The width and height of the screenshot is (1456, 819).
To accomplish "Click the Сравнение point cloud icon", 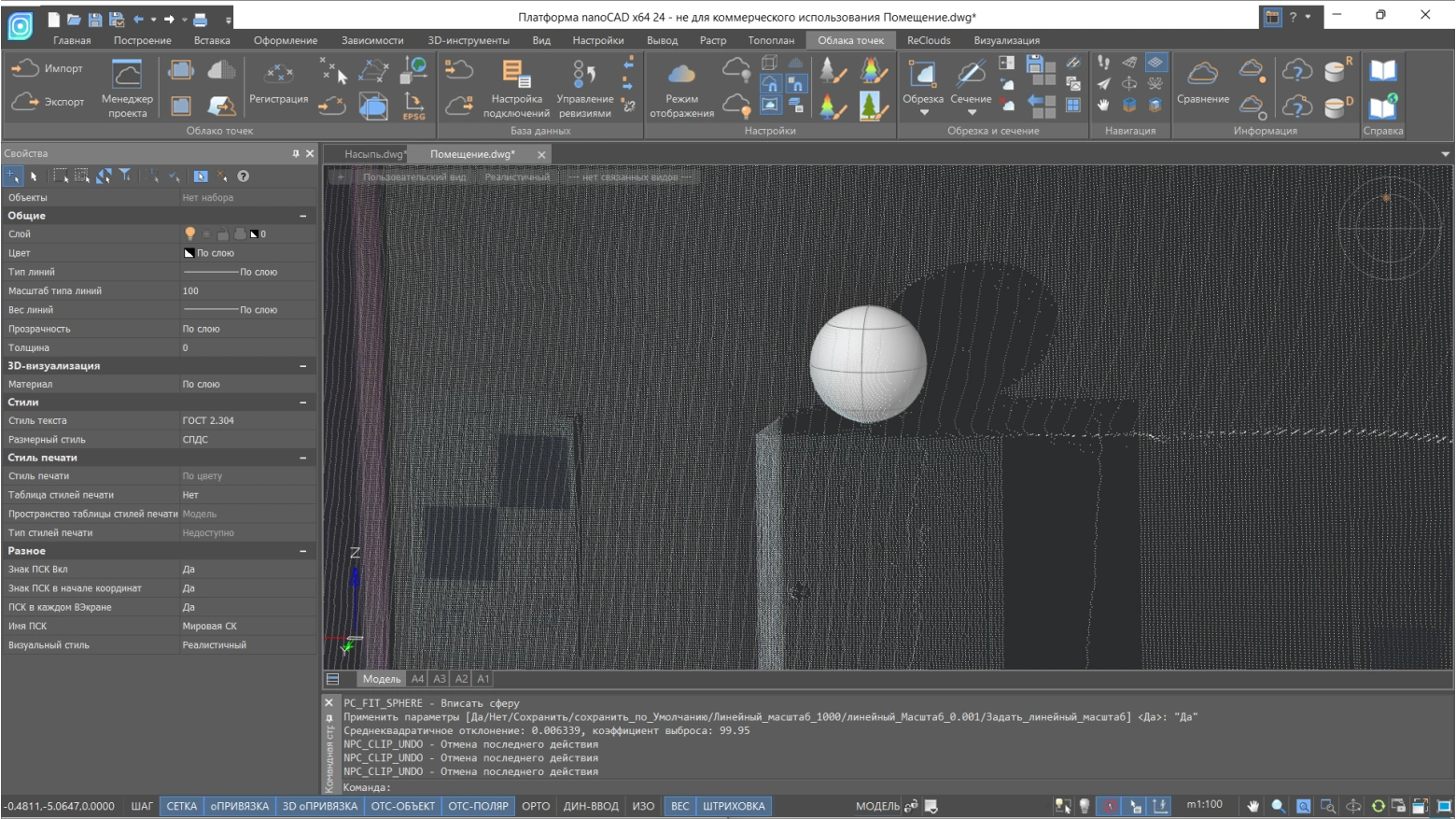I will 1202,75.
